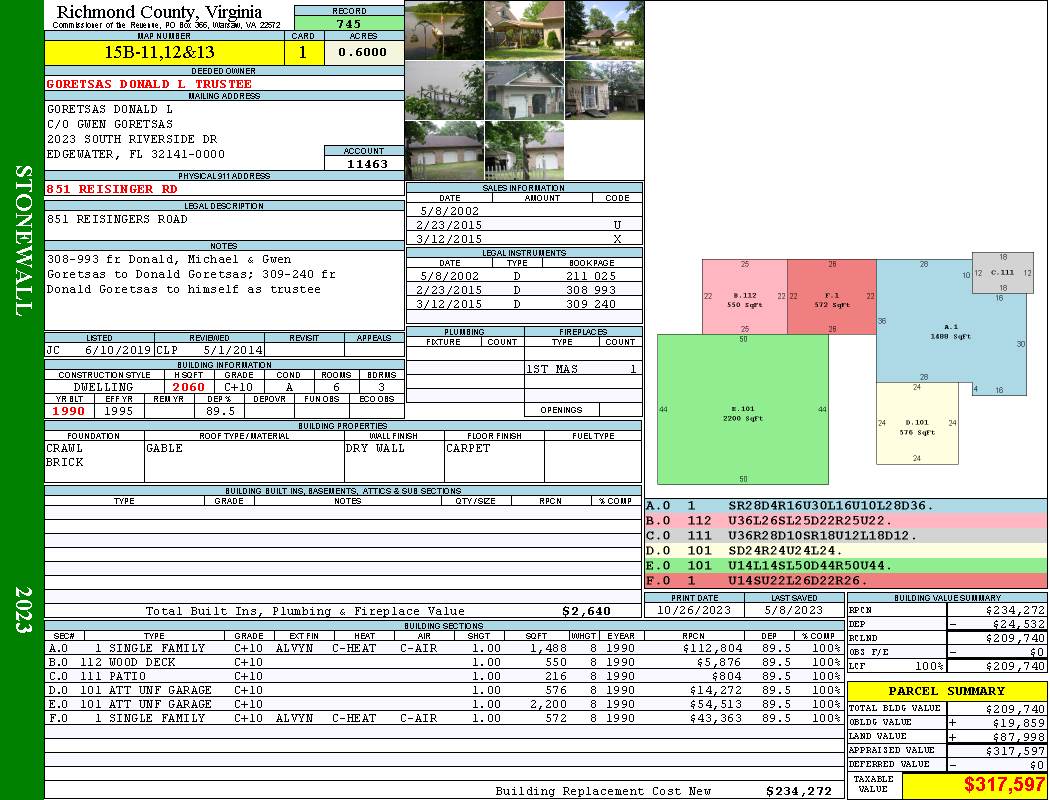Click the roof type GABLE
Screen dimensions: 1050x800
165,448
